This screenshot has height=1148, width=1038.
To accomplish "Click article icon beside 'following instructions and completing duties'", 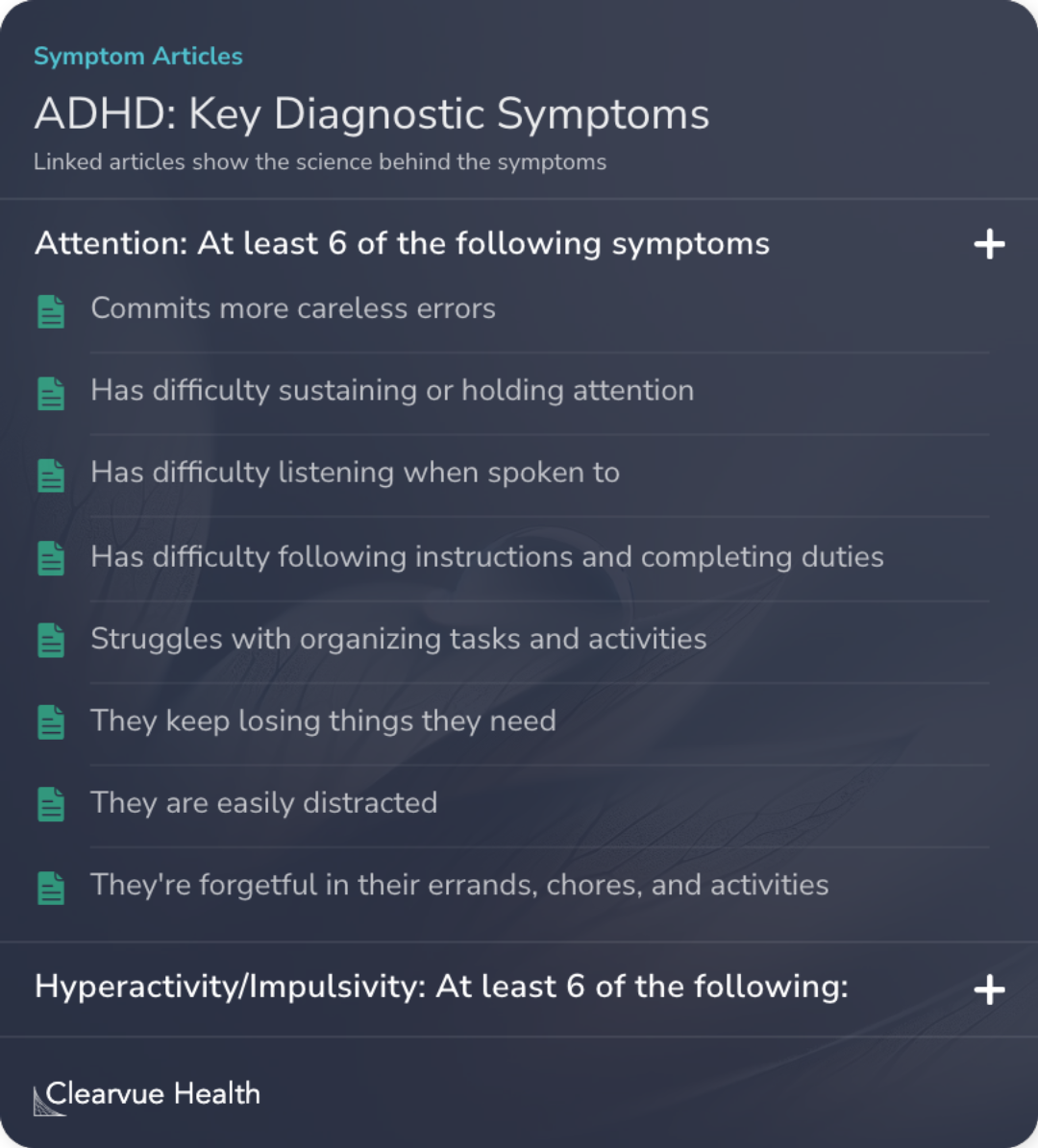I will tap(51, 558).
